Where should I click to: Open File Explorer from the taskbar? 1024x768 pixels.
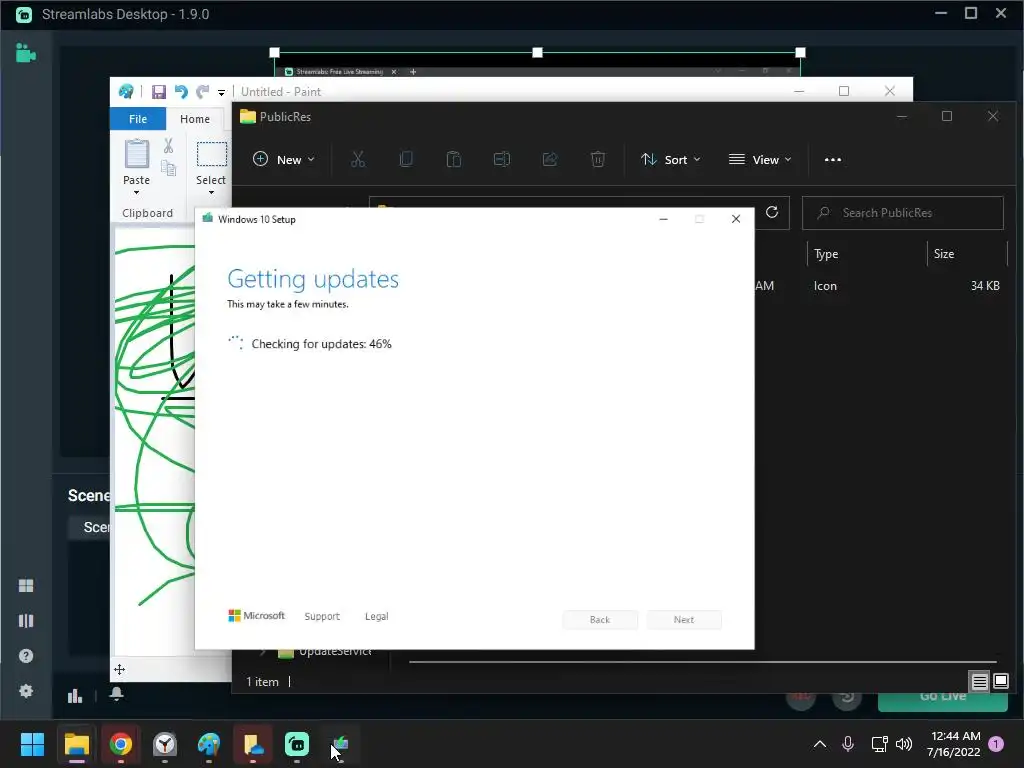tap(76, 744)
